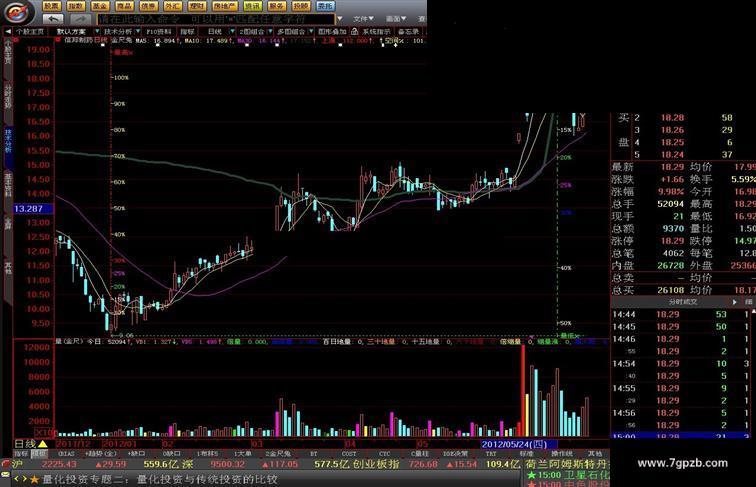Open F10资料 toolbar item
756x487 pixels.
159,31
